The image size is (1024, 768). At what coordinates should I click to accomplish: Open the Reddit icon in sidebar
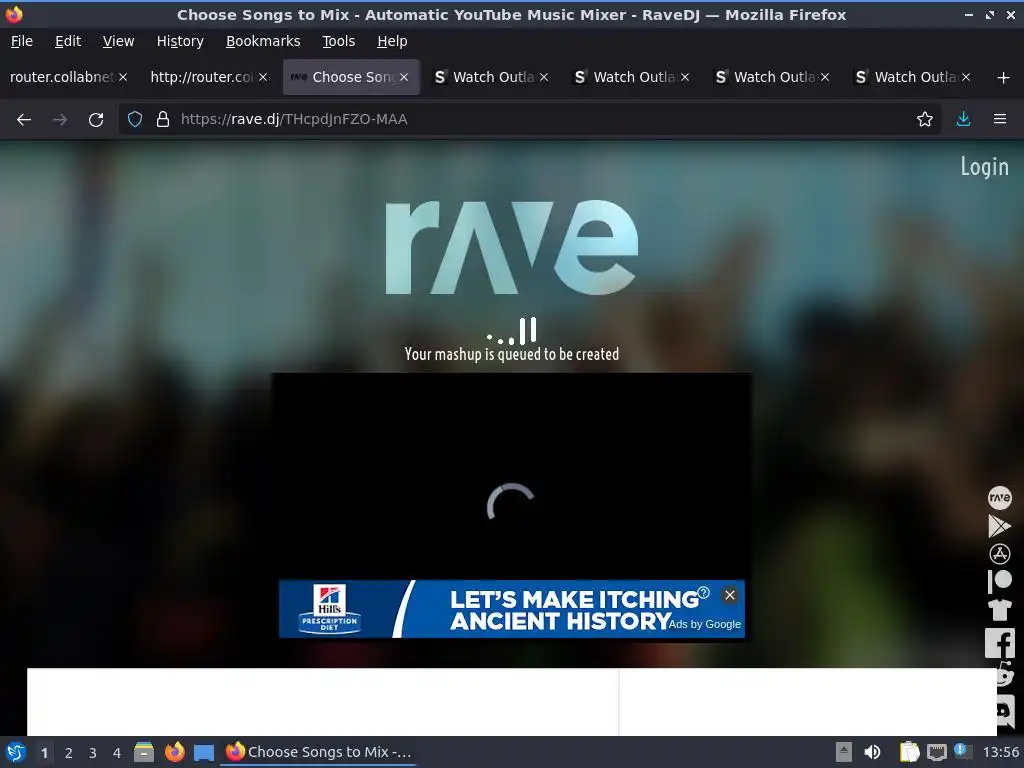(x=1004, y=675)
